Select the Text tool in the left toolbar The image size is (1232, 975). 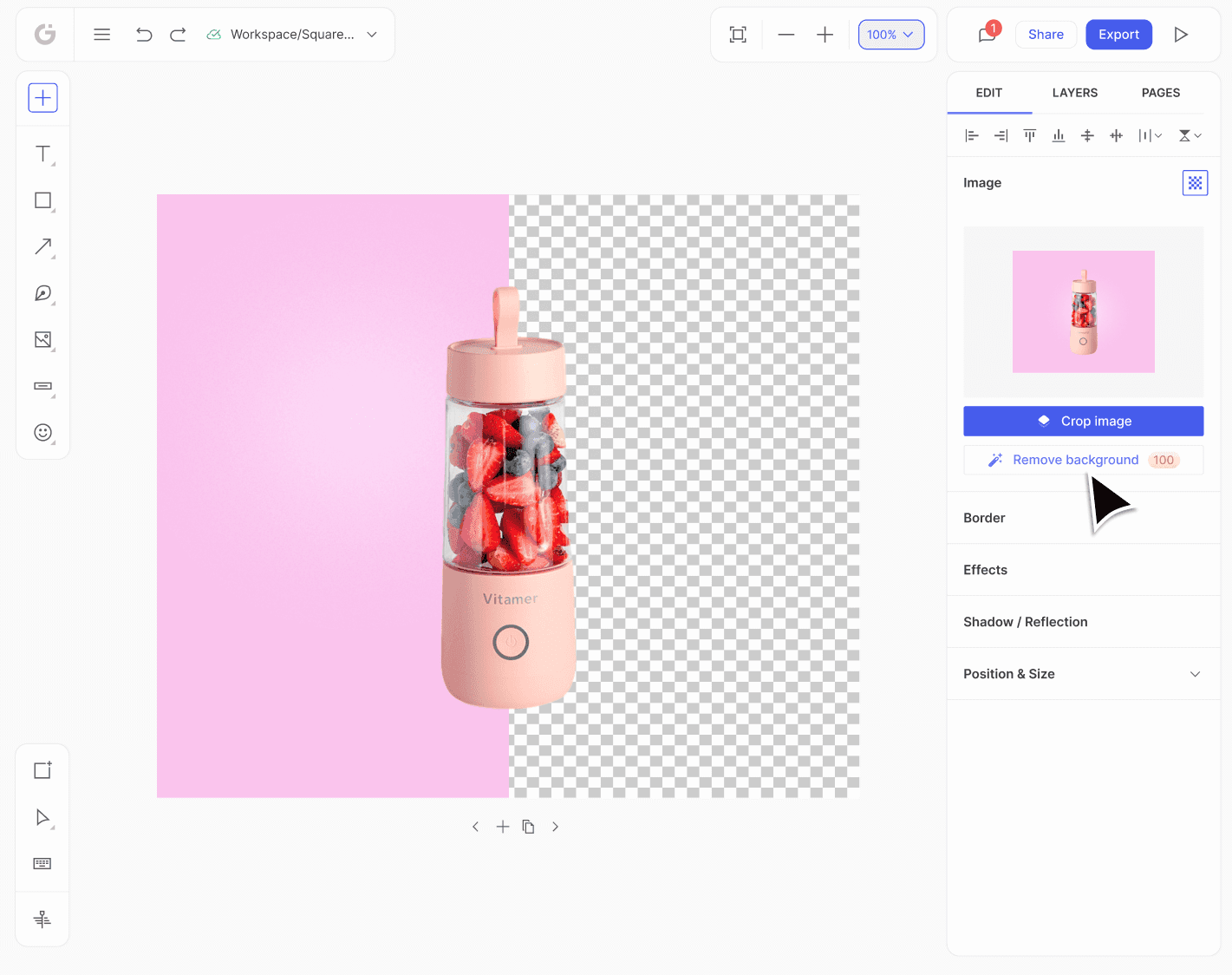coord(42,154)
